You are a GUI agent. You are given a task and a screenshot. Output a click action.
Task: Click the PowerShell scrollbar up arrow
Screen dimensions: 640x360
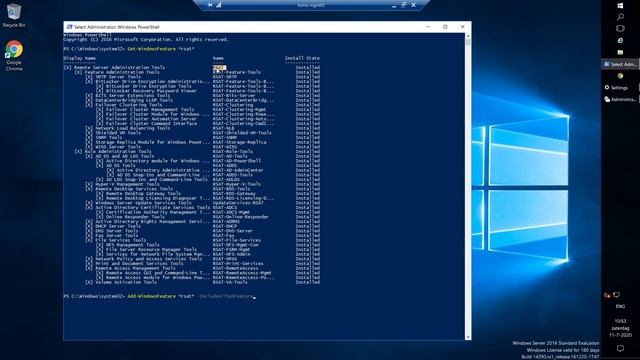point(468,36)
